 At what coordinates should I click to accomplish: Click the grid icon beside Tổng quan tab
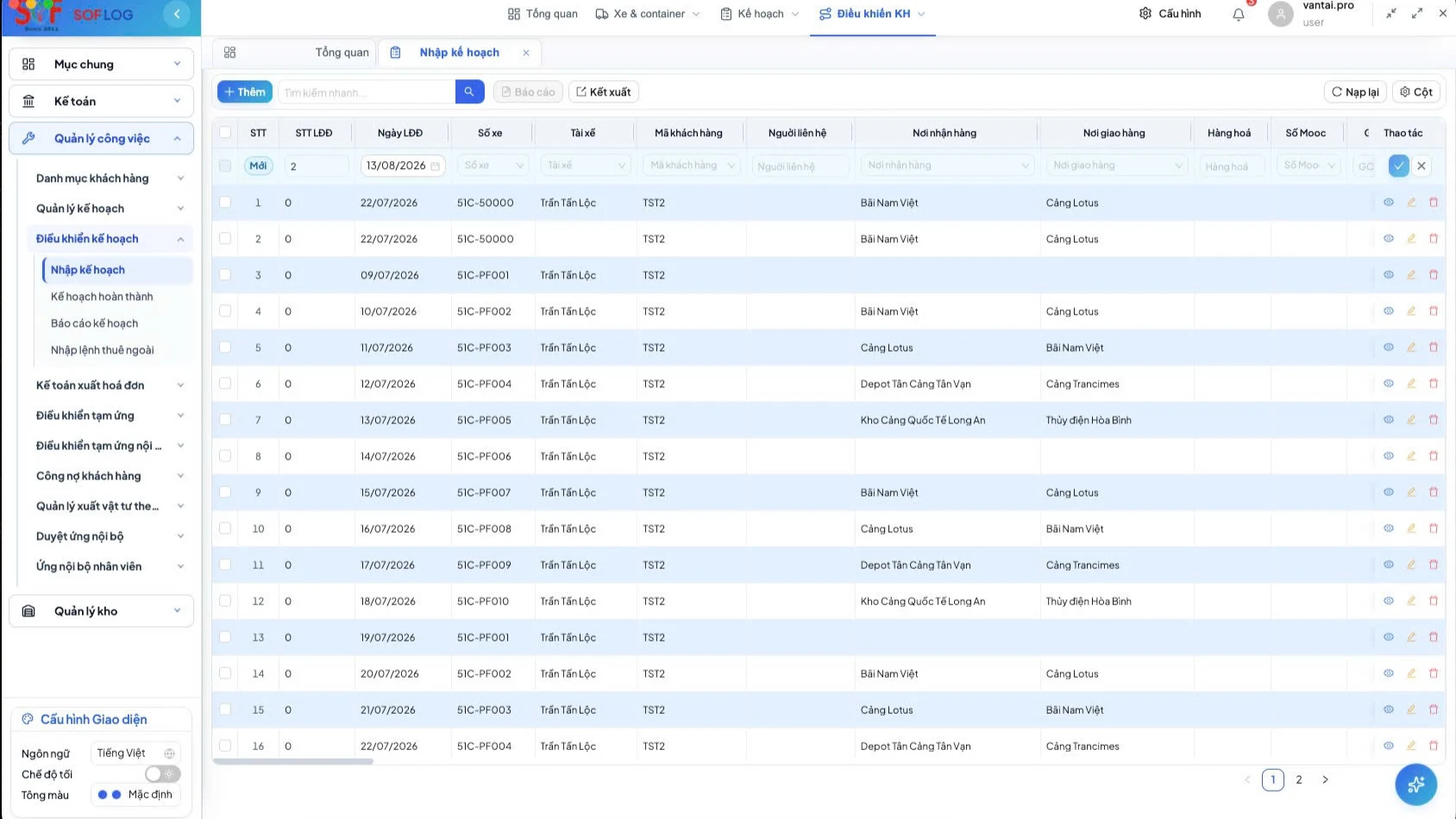point(229,53)
